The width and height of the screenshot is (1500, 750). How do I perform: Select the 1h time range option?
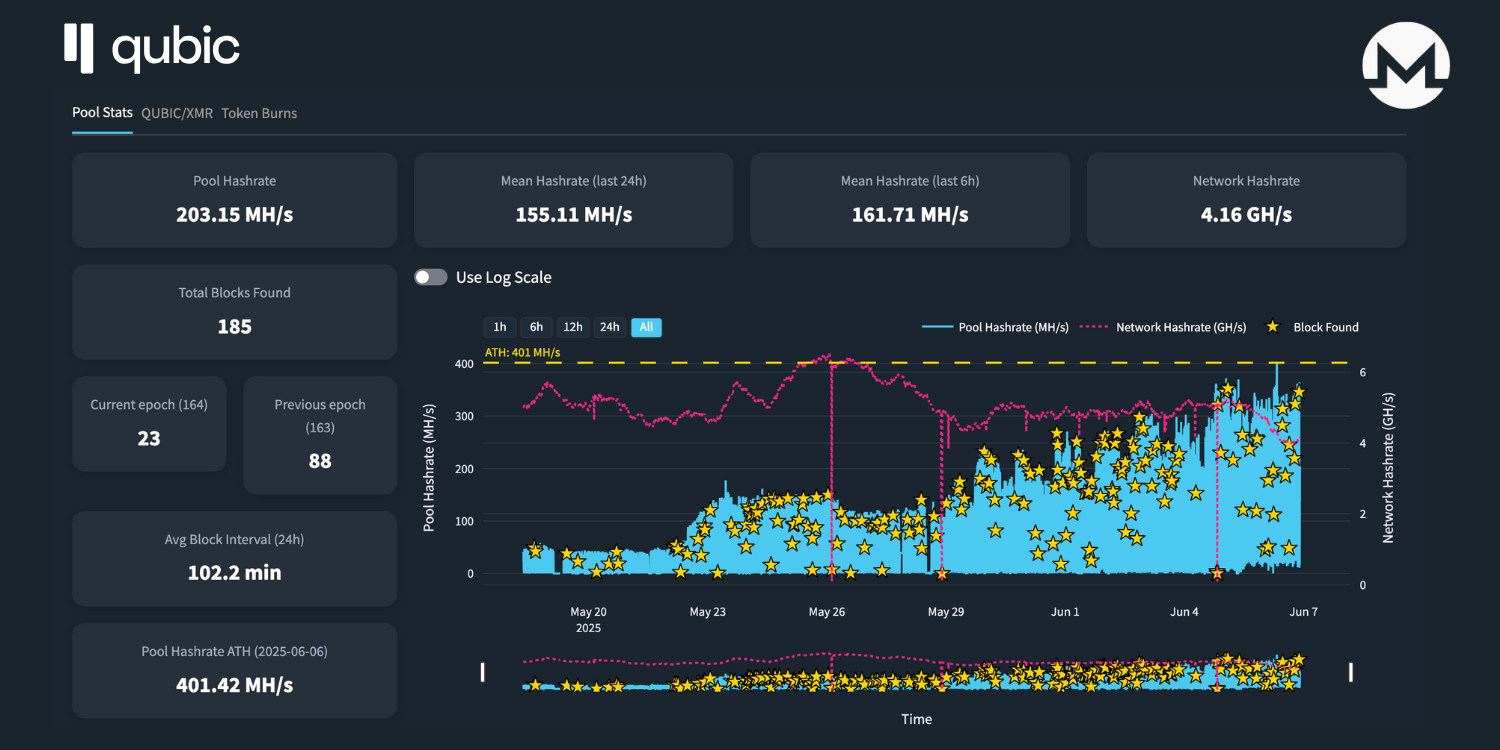pos(500,327)
